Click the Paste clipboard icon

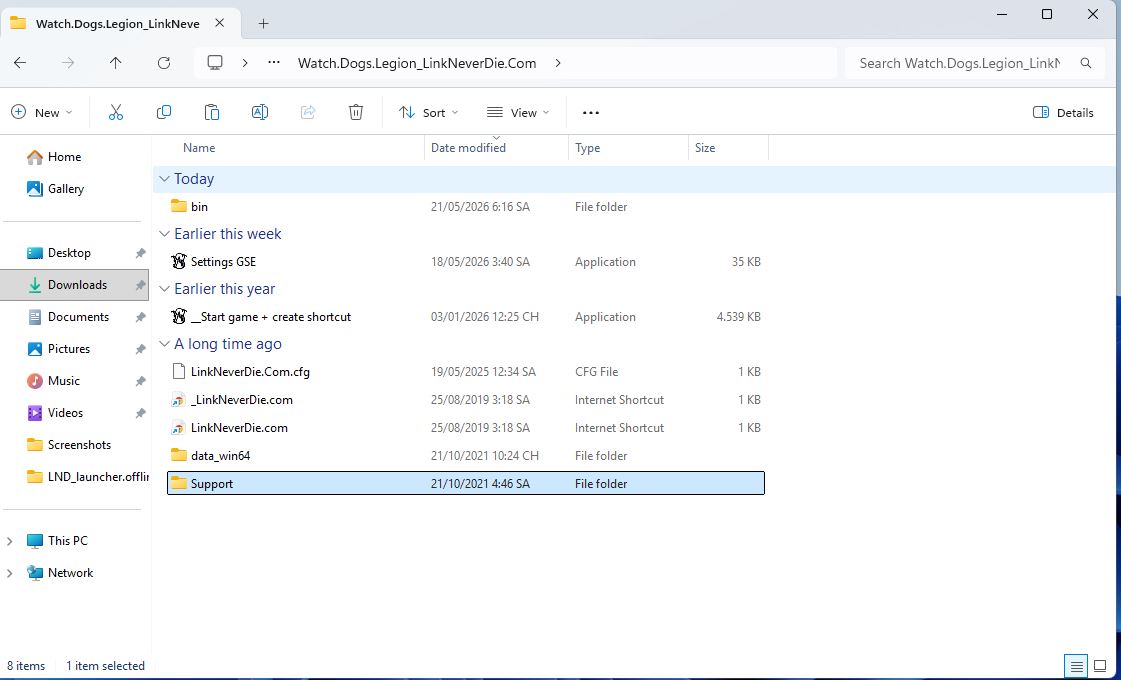tap(212, 112)
